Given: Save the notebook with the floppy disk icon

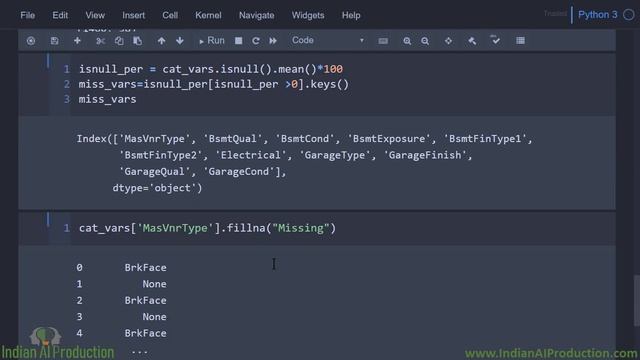Looking at the screenshot, I should [x=54, y=41].
